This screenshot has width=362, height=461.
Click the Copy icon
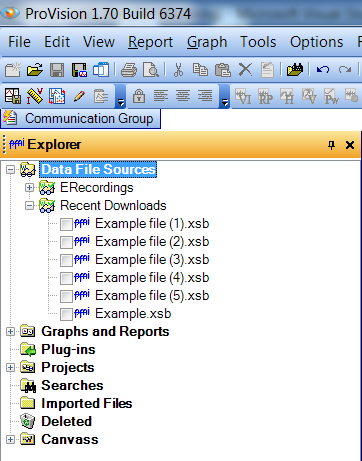click(x=200, y=70)
